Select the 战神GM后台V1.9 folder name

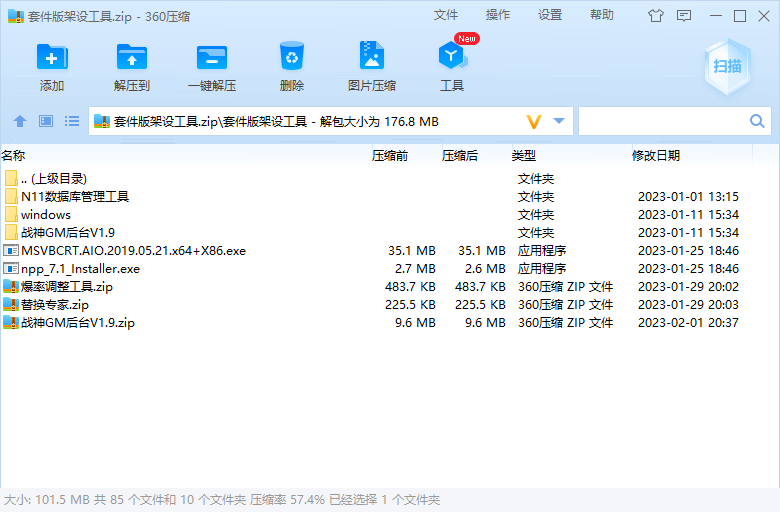68,232
